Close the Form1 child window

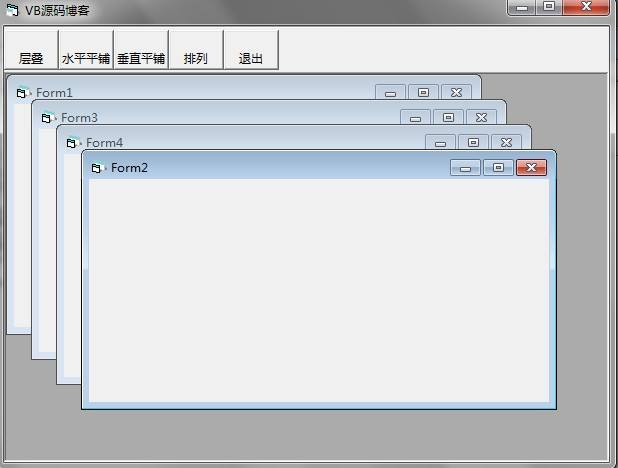(x=456, y=93)
